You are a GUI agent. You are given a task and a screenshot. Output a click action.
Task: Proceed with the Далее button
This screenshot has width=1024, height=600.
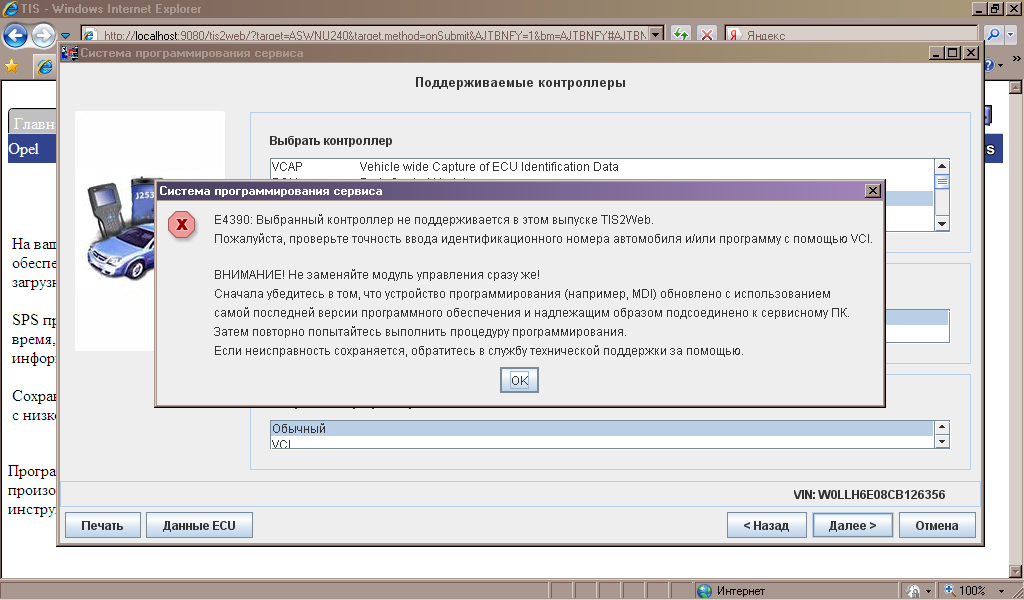[852, 526]
